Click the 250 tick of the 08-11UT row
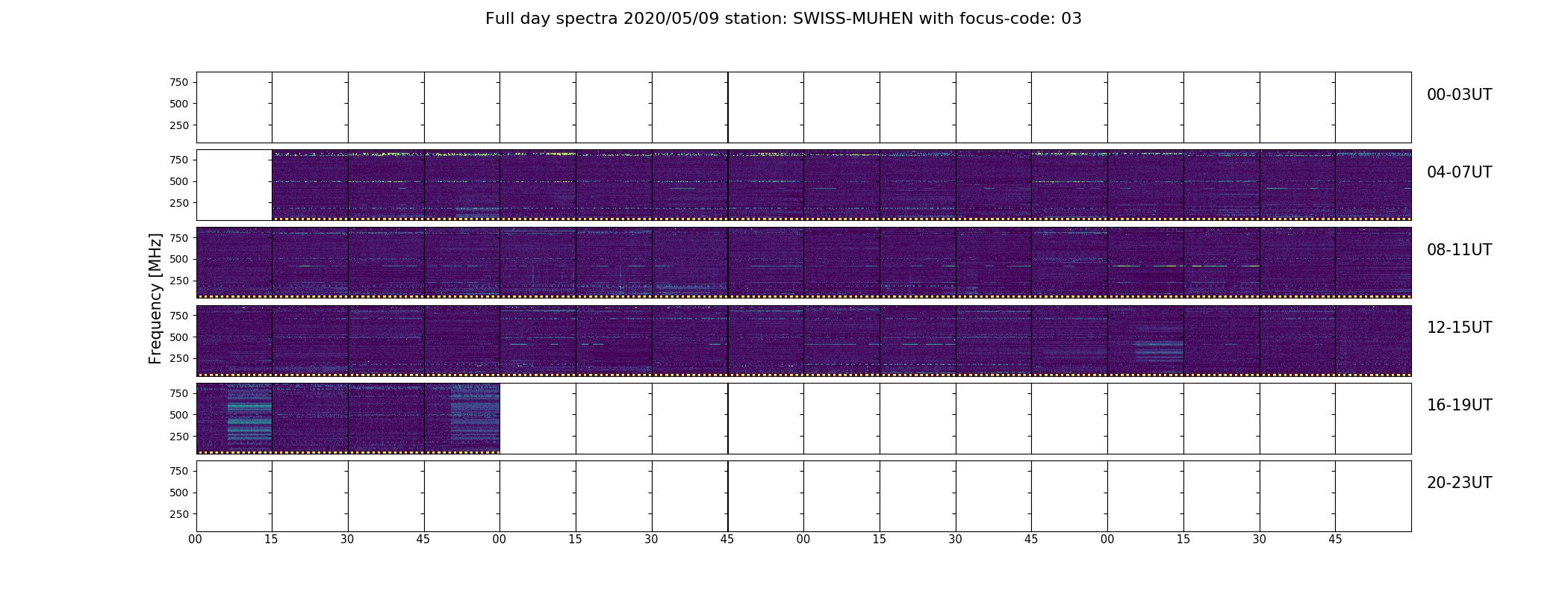This screenshot has height=597, width=1568. point(179,281)
